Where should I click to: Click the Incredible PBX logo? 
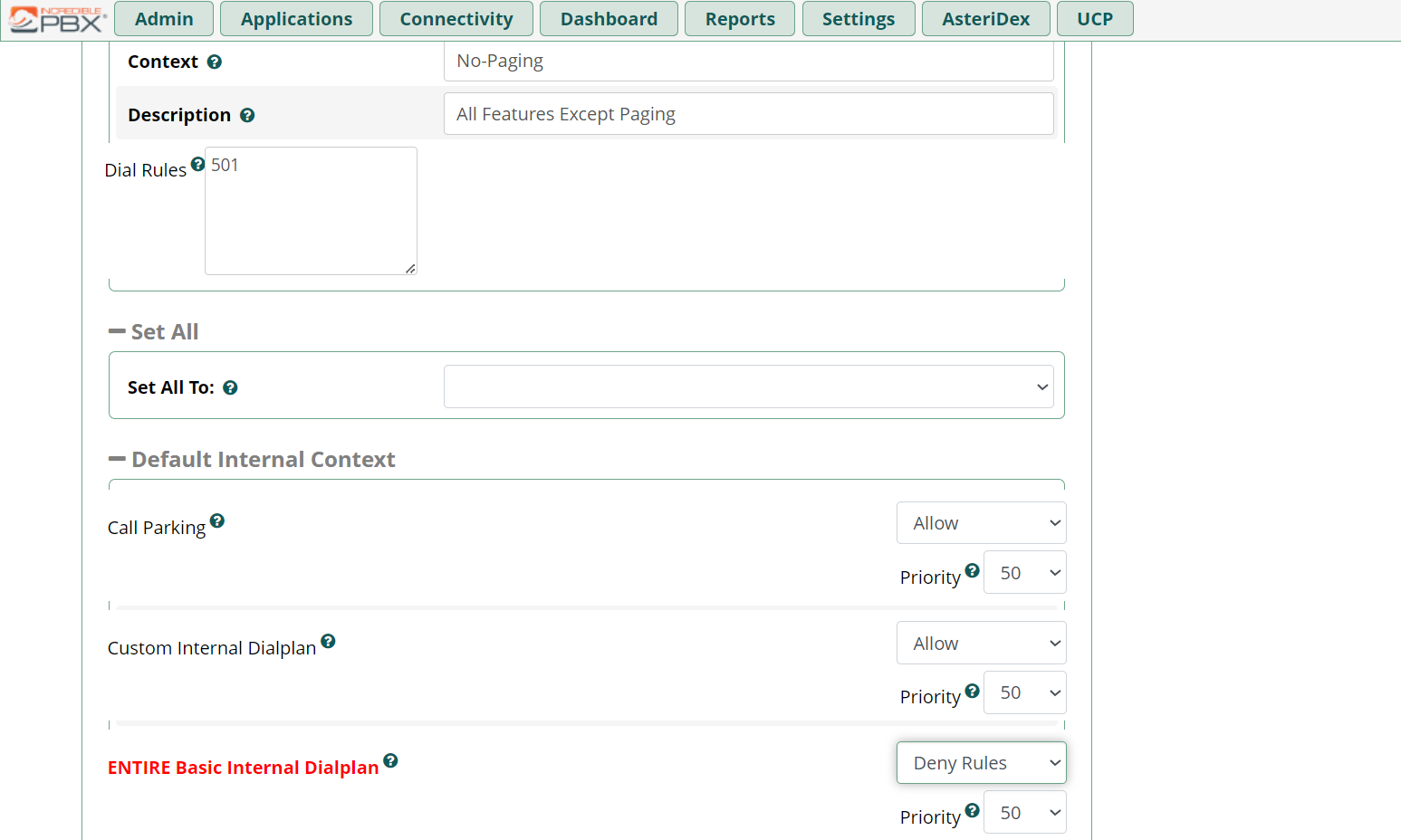point(56,19)
